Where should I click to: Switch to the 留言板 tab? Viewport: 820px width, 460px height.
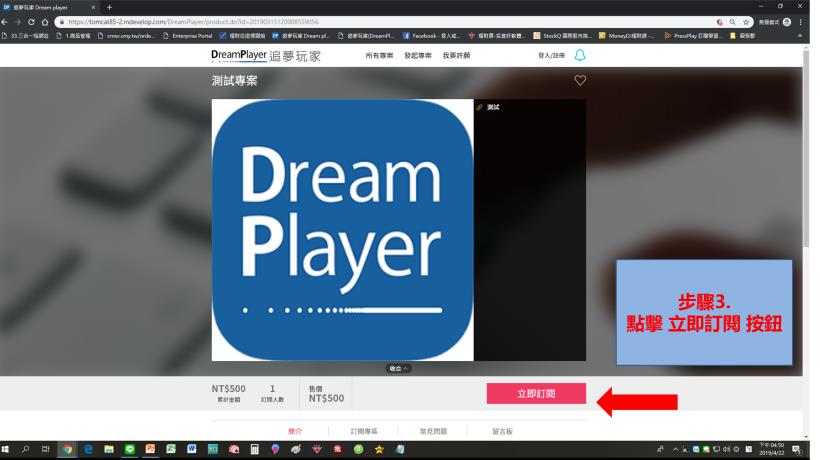(x=502, y=431)
